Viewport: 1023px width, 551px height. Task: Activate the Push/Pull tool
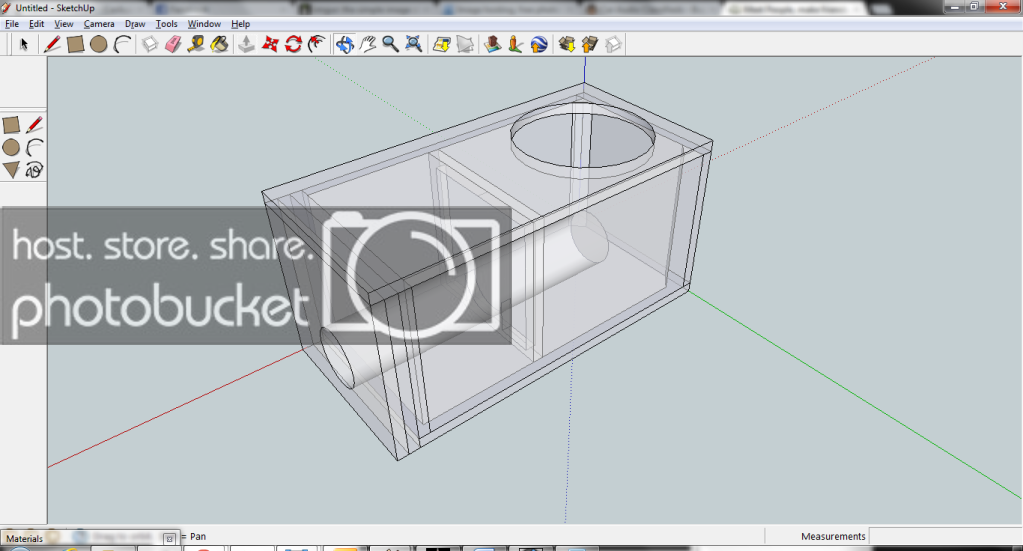pos(246,44)
